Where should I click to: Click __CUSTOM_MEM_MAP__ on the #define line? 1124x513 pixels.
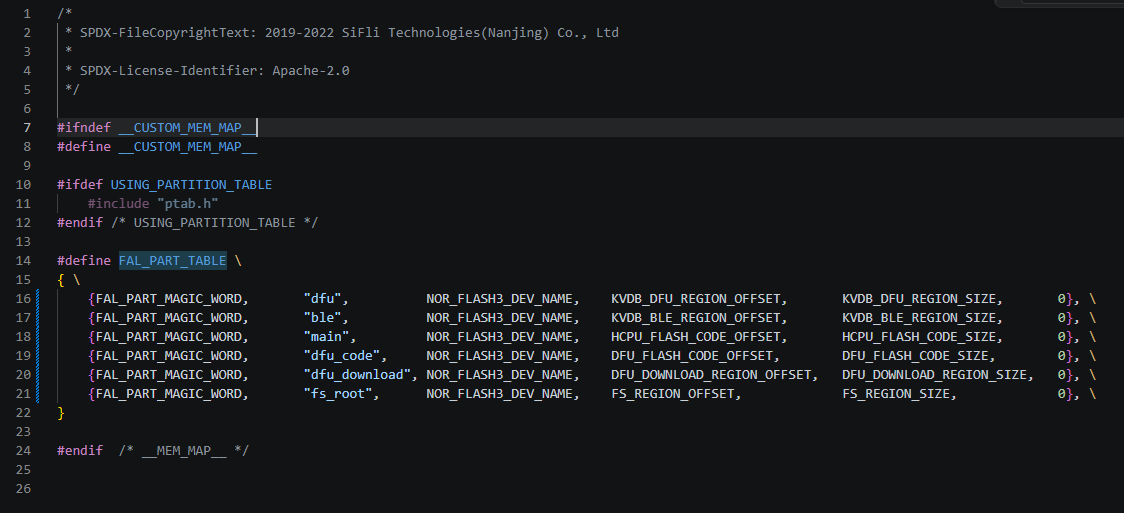pyautogui.click(x=187, y=147)
